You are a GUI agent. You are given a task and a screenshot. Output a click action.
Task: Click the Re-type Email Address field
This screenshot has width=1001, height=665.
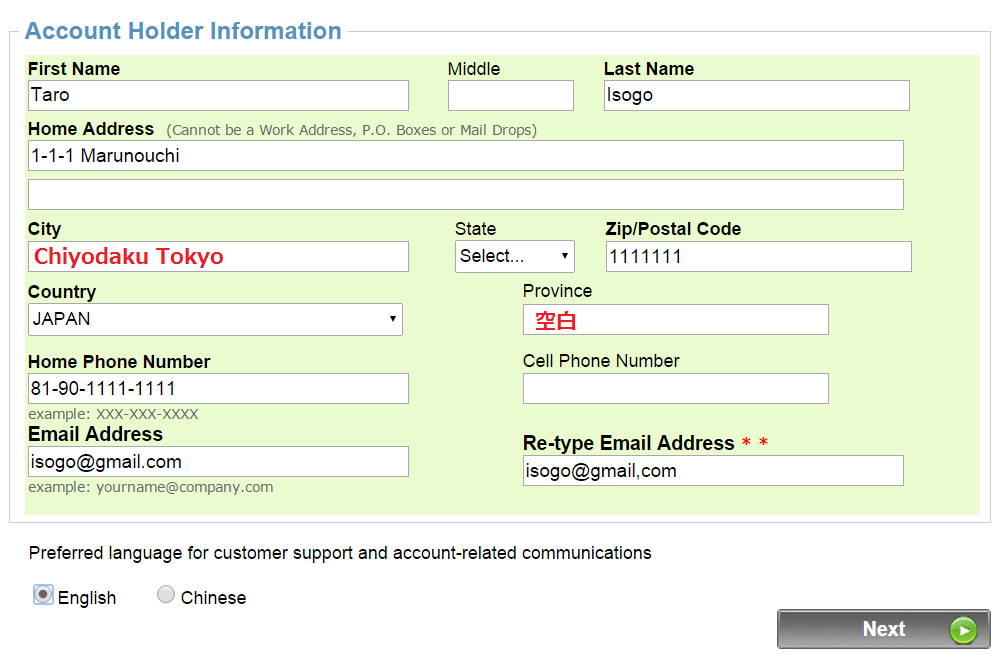pyautogui.click(x=712, y=470)
